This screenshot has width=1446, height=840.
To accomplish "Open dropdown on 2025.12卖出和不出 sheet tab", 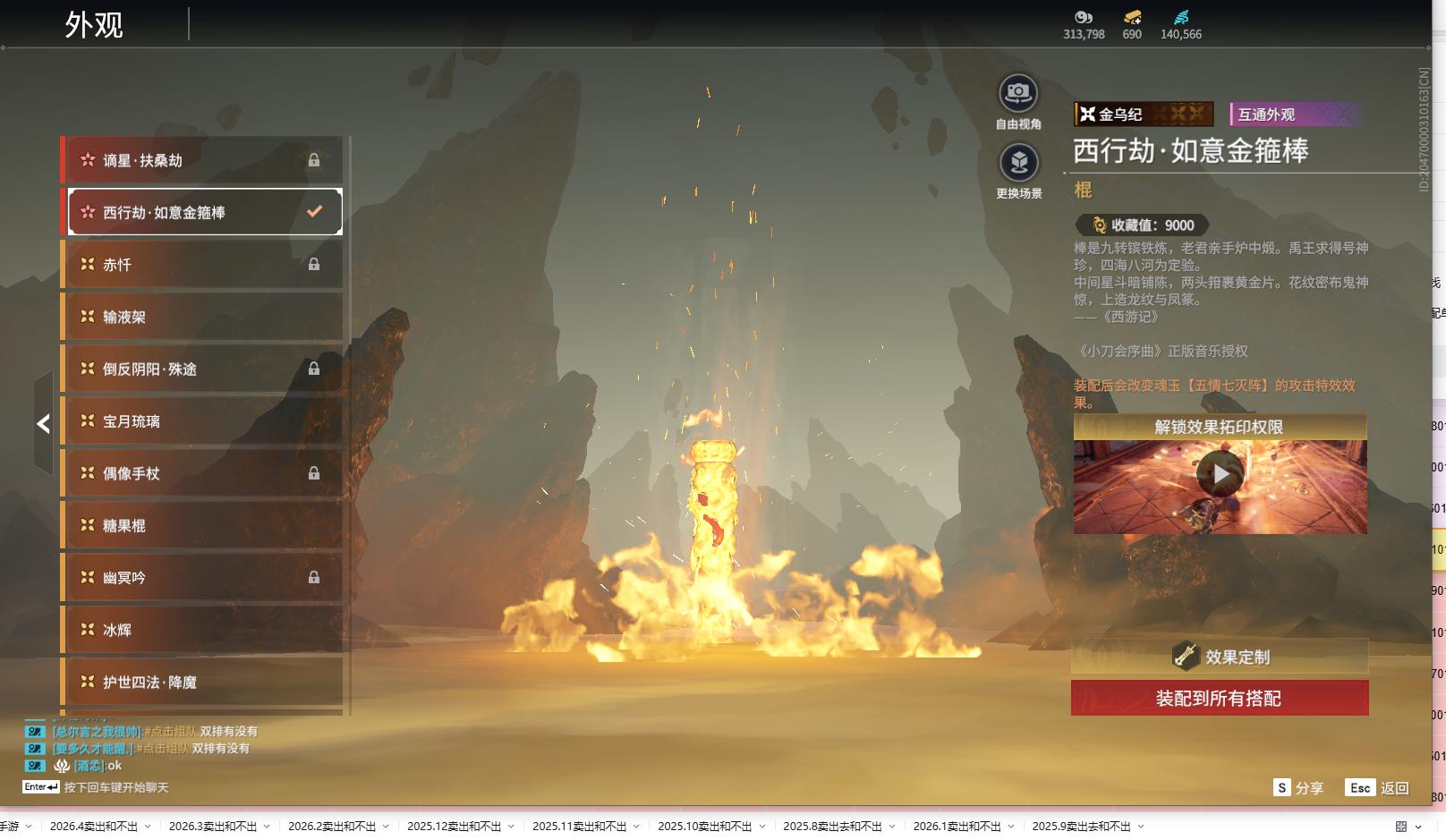I will [511, 827].
